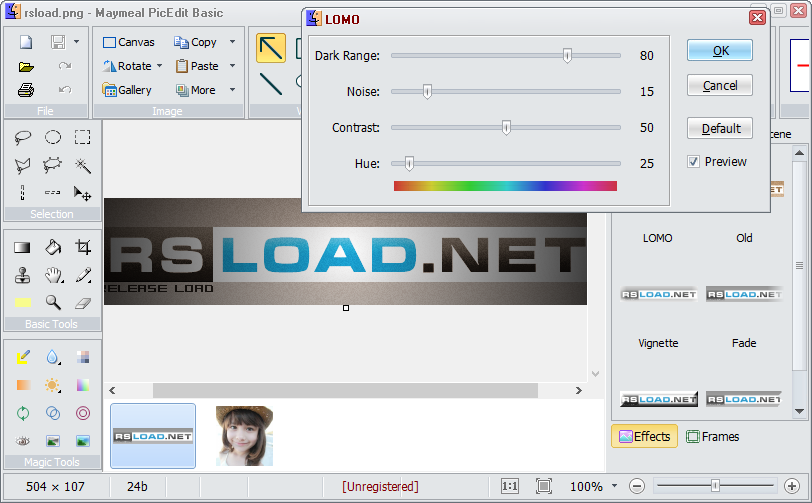Zoom in with the plus button
Screen dimensions: 812x503
click(791, 486)
